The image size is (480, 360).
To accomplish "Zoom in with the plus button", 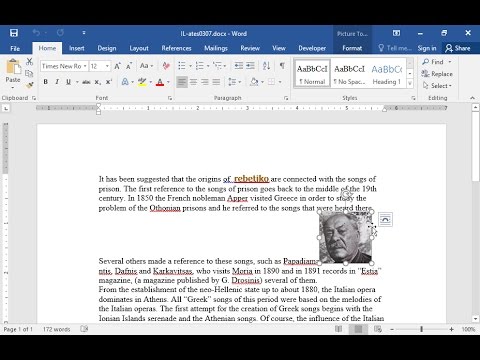I will click(451, 329).
